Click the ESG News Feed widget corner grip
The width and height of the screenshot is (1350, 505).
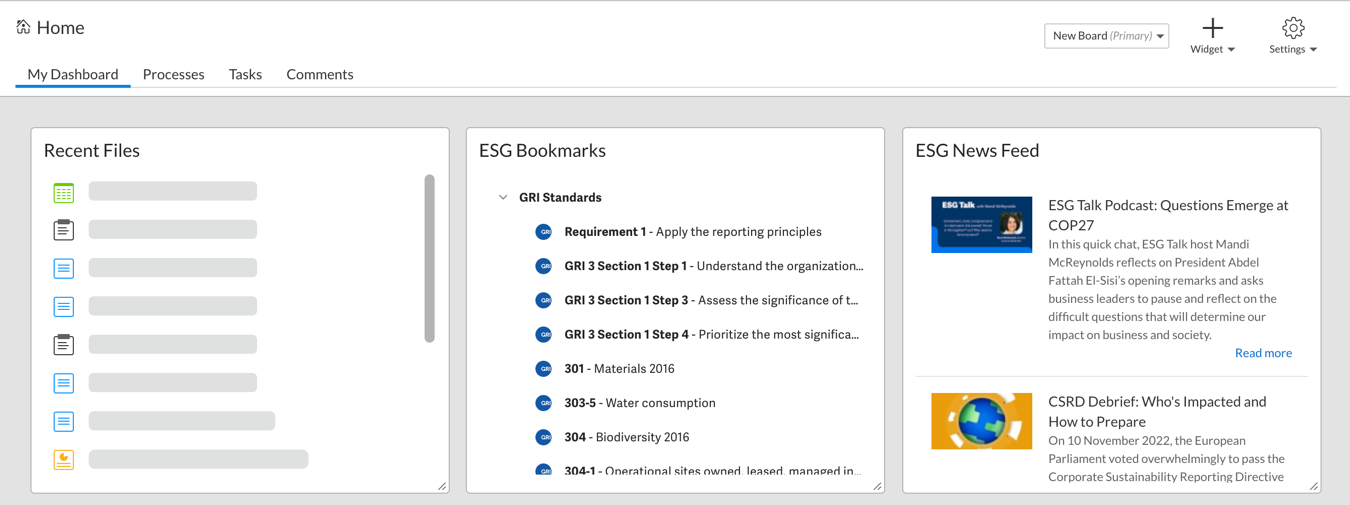pos(1314,486)
